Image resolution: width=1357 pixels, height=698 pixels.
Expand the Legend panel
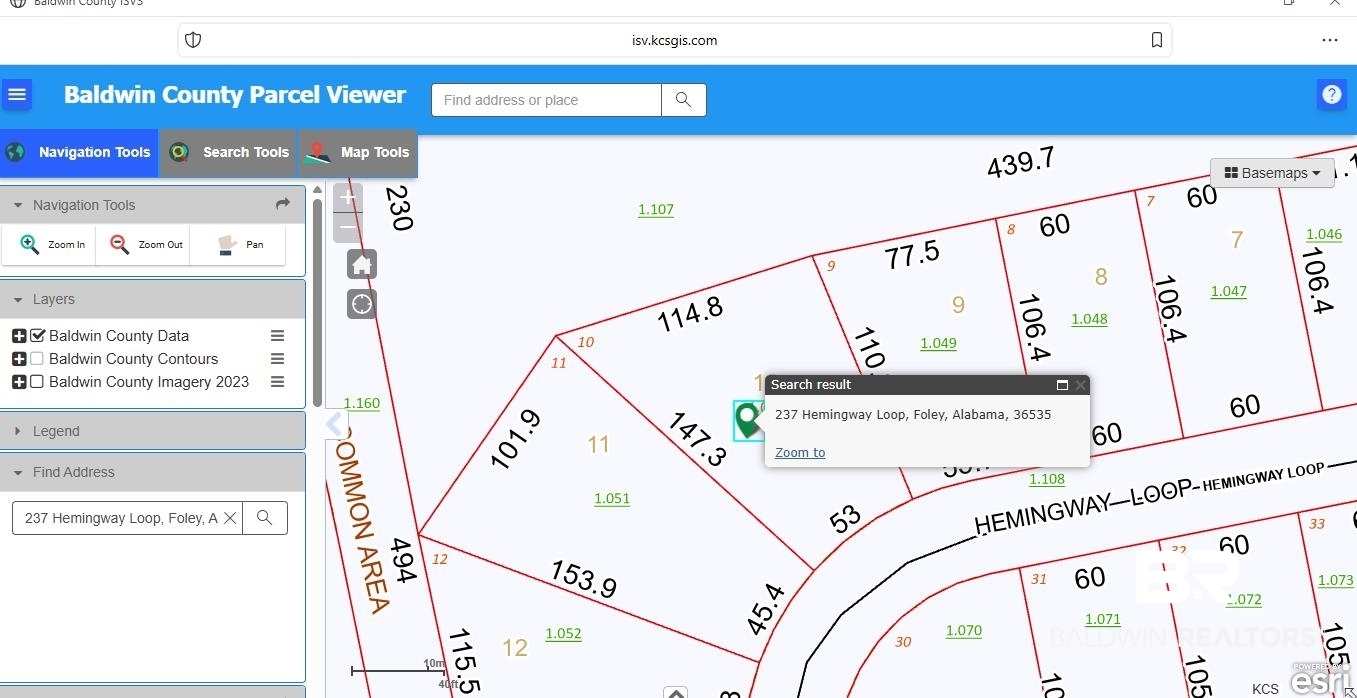coord(152,431)
